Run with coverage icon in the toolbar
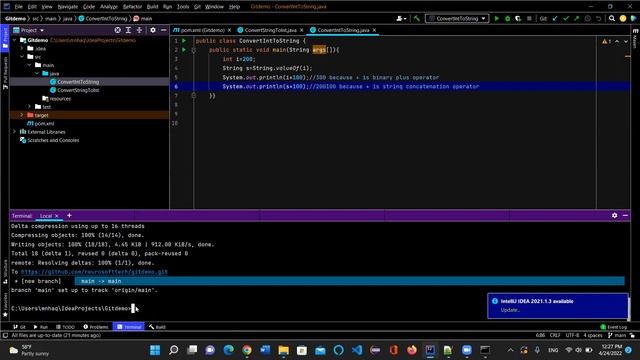 click(x=518, y=18)
